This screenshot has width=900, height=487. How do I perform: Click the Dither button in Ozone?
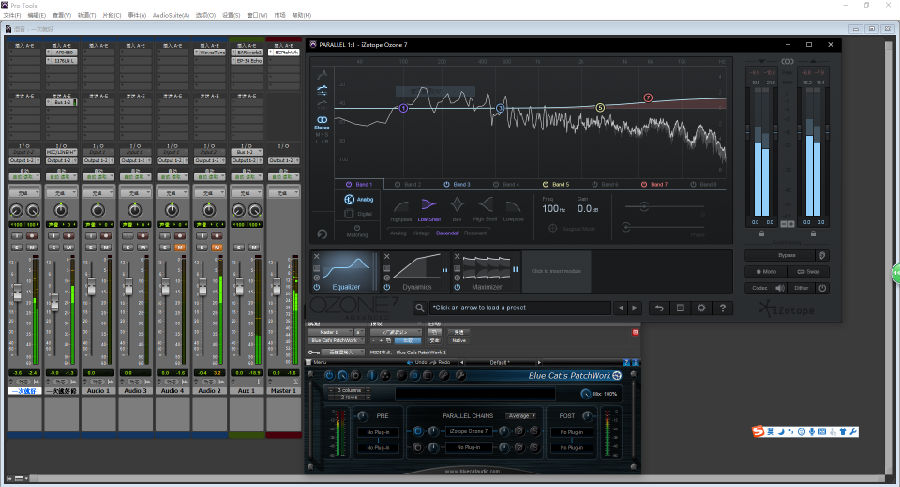[x=801, y=288]
